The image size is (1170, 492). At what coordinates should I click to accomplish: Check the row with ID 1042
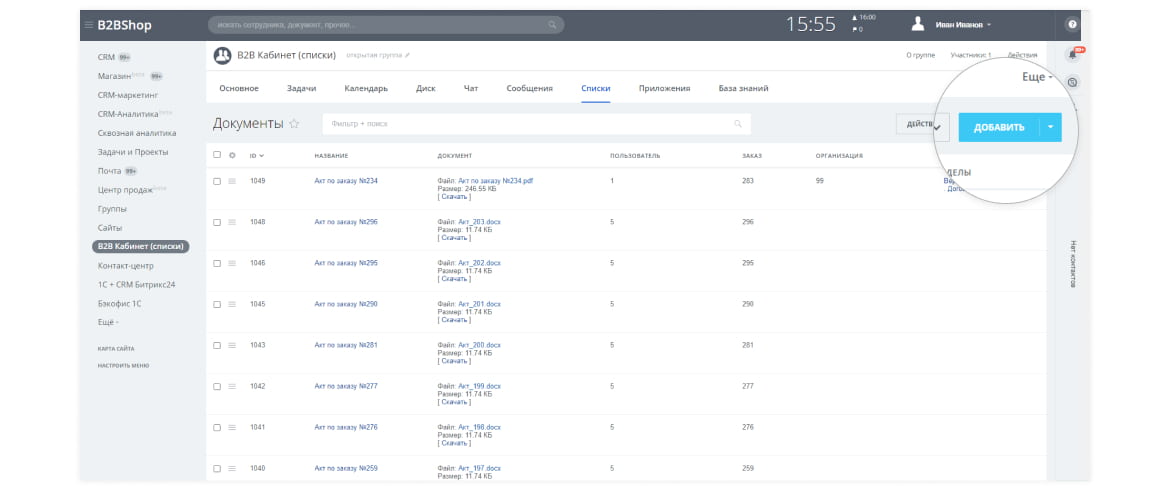(217, 387)
